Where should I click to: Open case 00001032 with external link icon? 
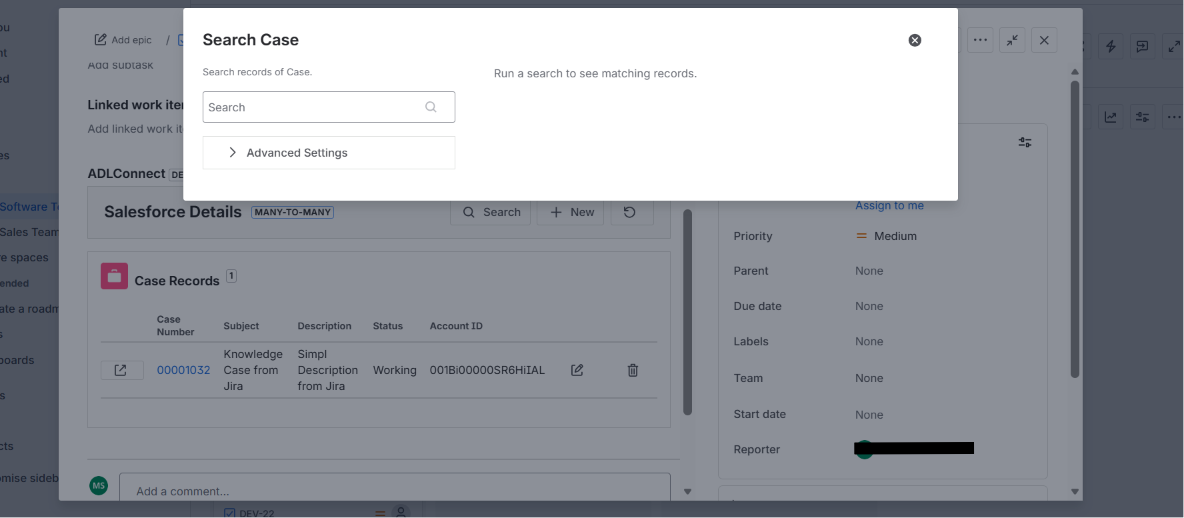[x=121, y=370]
